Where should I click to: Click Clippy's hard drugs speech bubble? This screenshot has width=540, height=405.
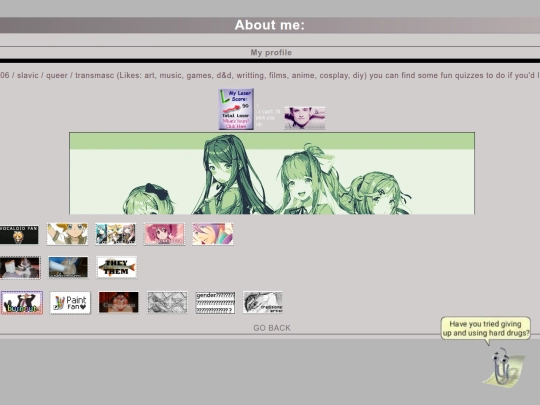(486, 329)
